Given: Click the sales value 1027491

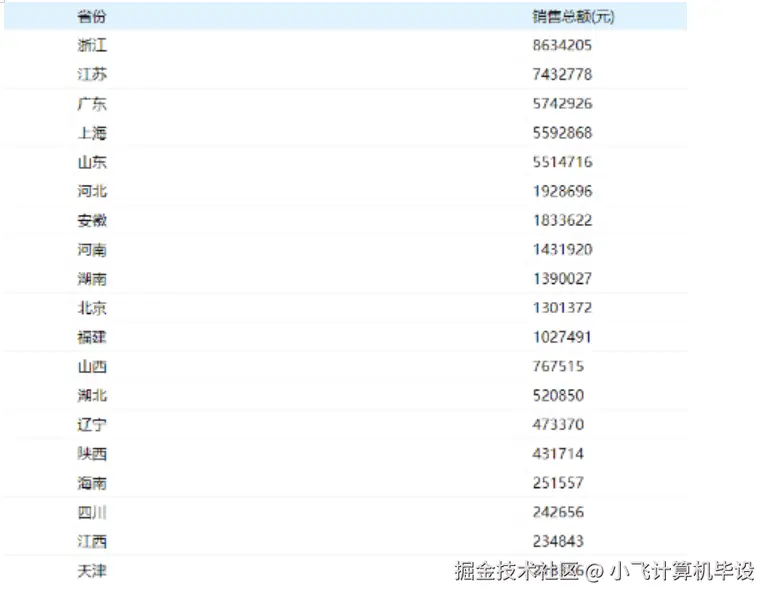Looking at the screenshot, I should click(562, 337).
